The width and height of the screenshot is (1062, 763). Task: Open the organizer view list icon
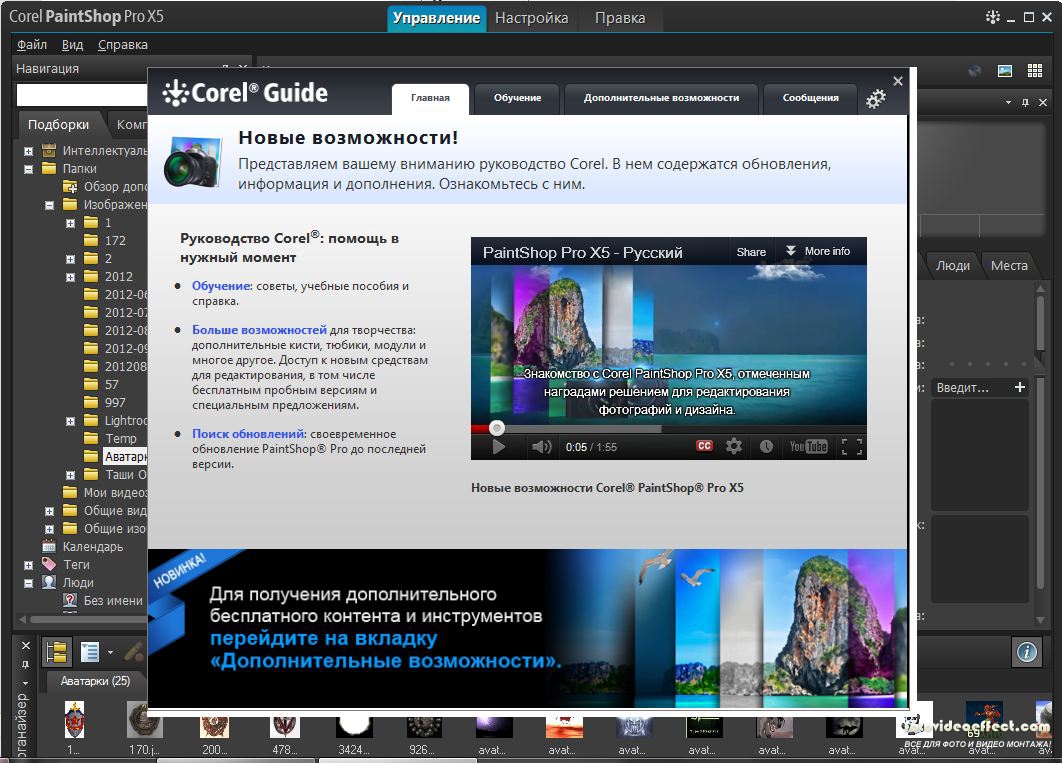point(90,652)
